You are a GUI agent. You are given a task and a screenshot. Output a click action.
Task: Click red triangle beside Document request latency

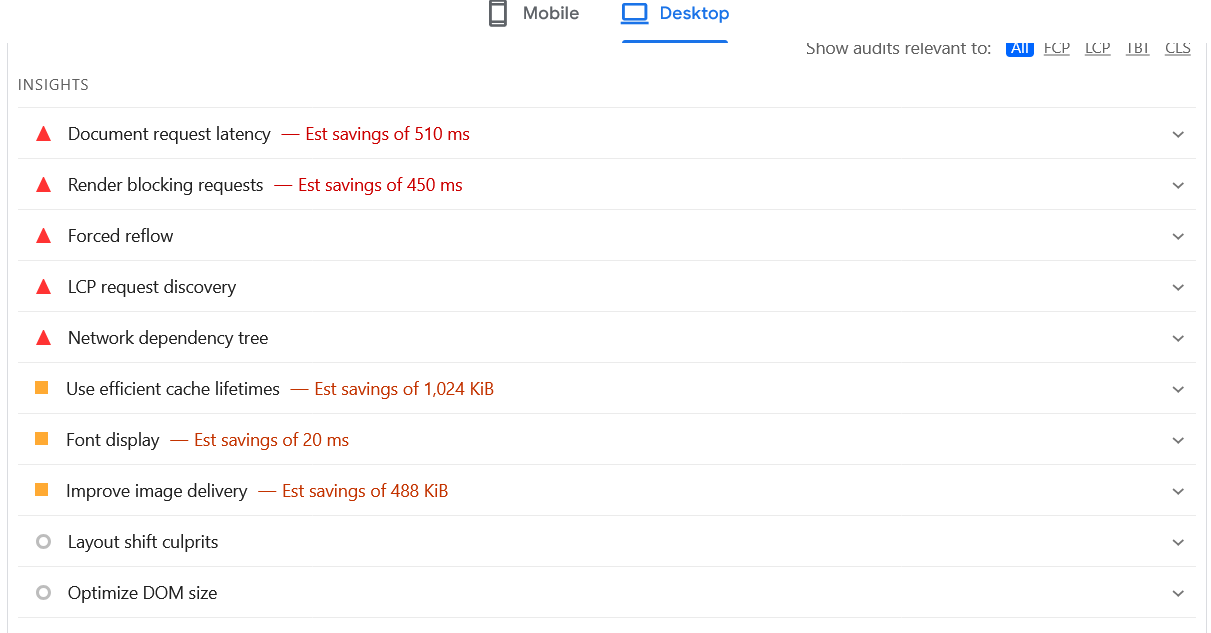43,134
